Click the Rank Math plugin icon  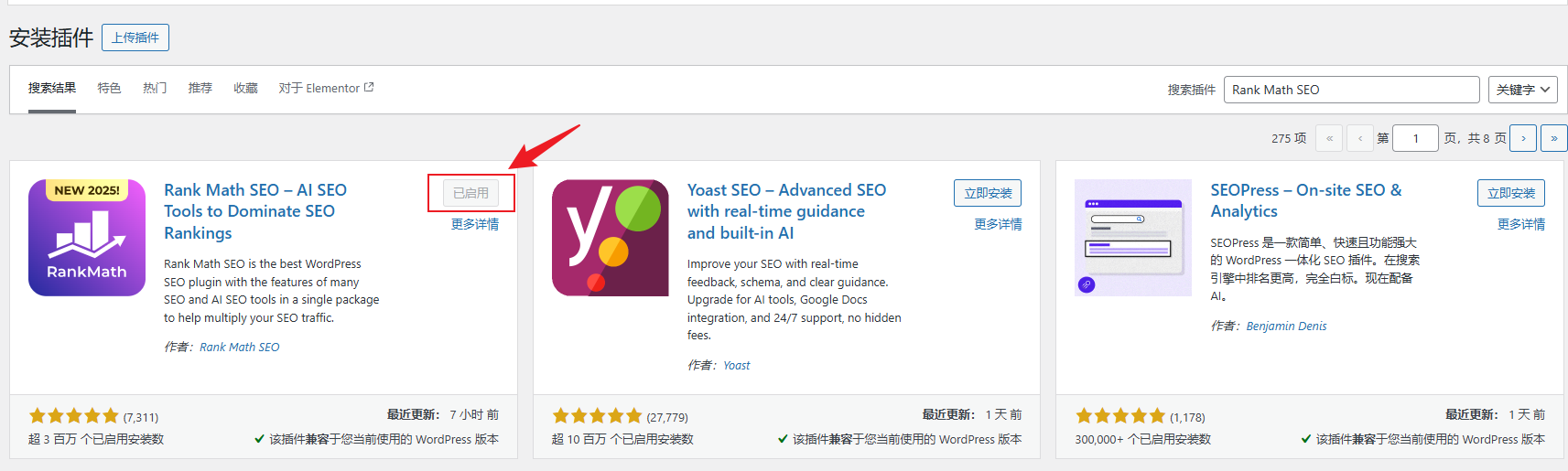tap(87, 238)
